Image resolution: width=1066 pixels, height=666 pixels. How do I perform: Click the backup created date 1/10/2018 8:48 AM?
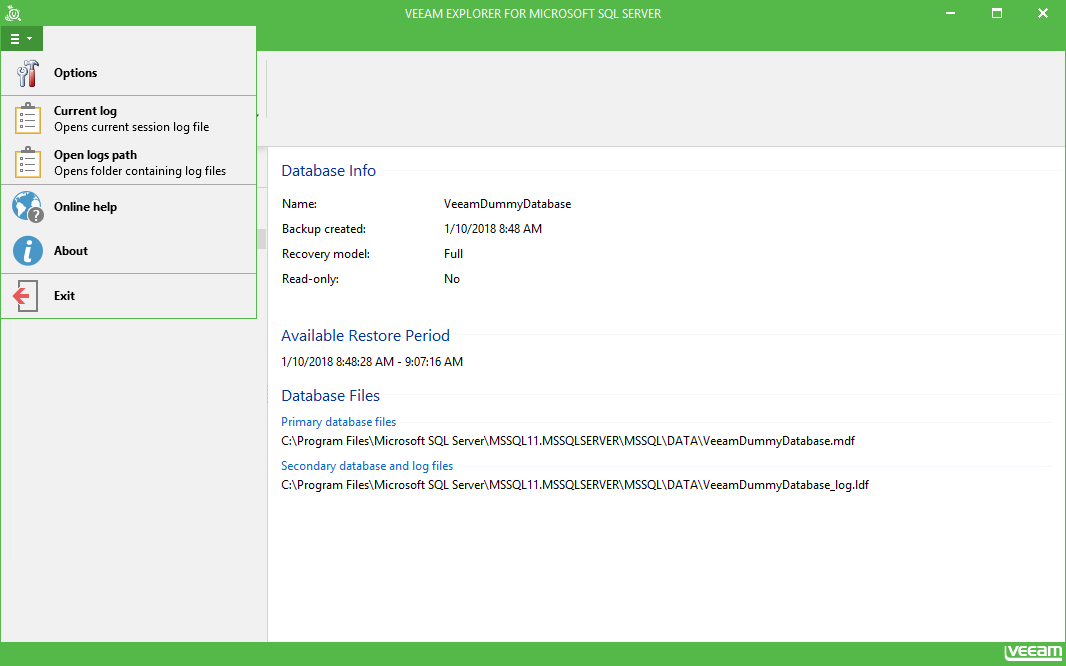click(493, 229)
